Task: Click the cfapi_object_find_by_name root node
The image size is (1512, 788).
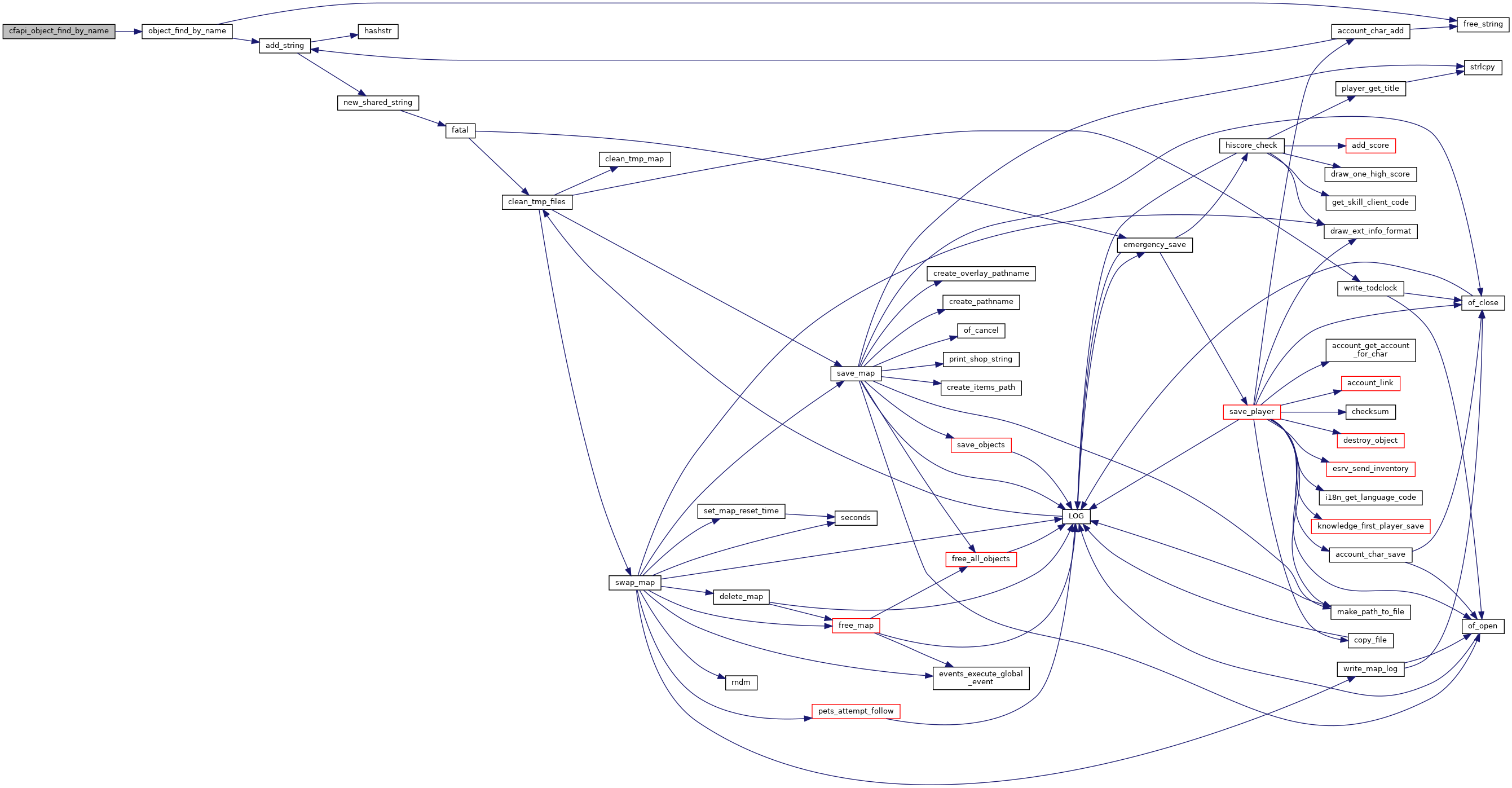Action: coord(59,32)
